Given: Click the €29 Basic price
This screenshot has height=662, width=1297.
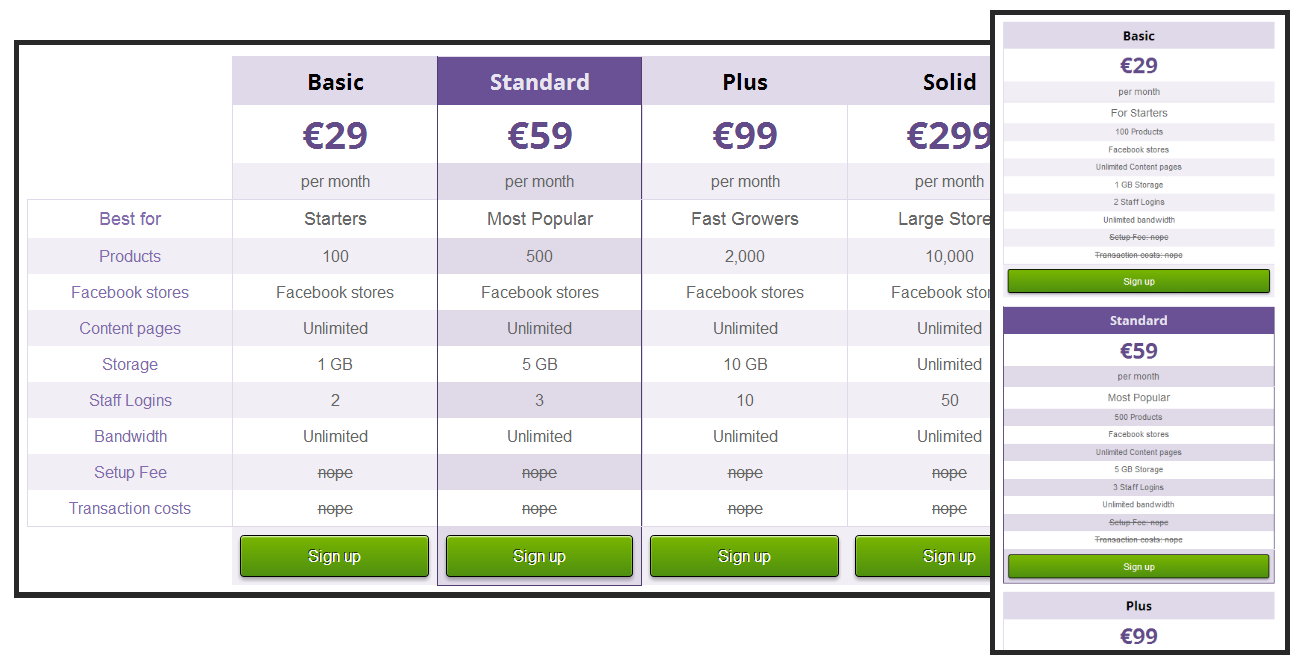Looking at the screenshot, I should coord(335,134).
